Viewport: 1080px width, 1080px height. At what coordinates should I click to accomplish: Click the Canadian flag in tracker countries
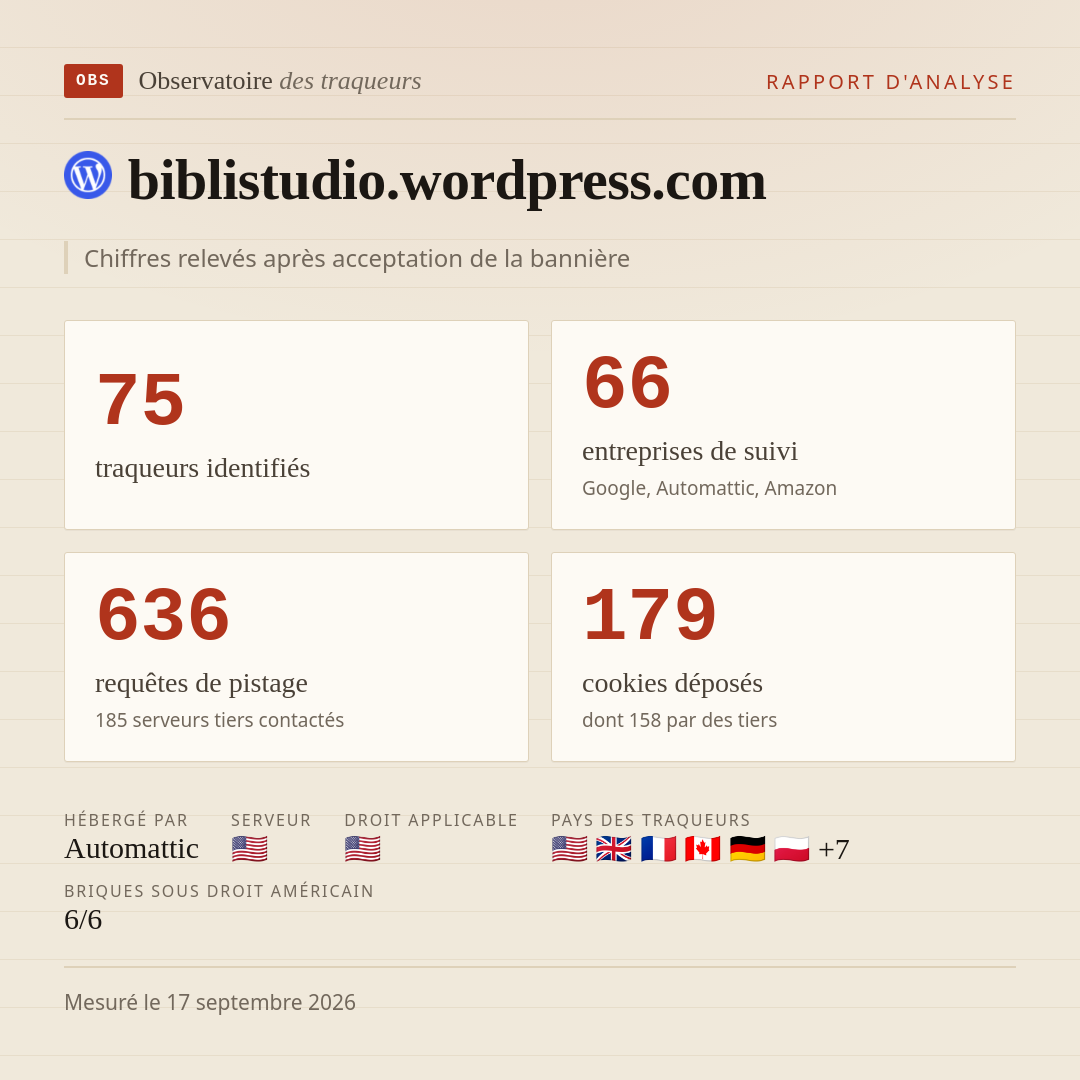pos(703,849)
